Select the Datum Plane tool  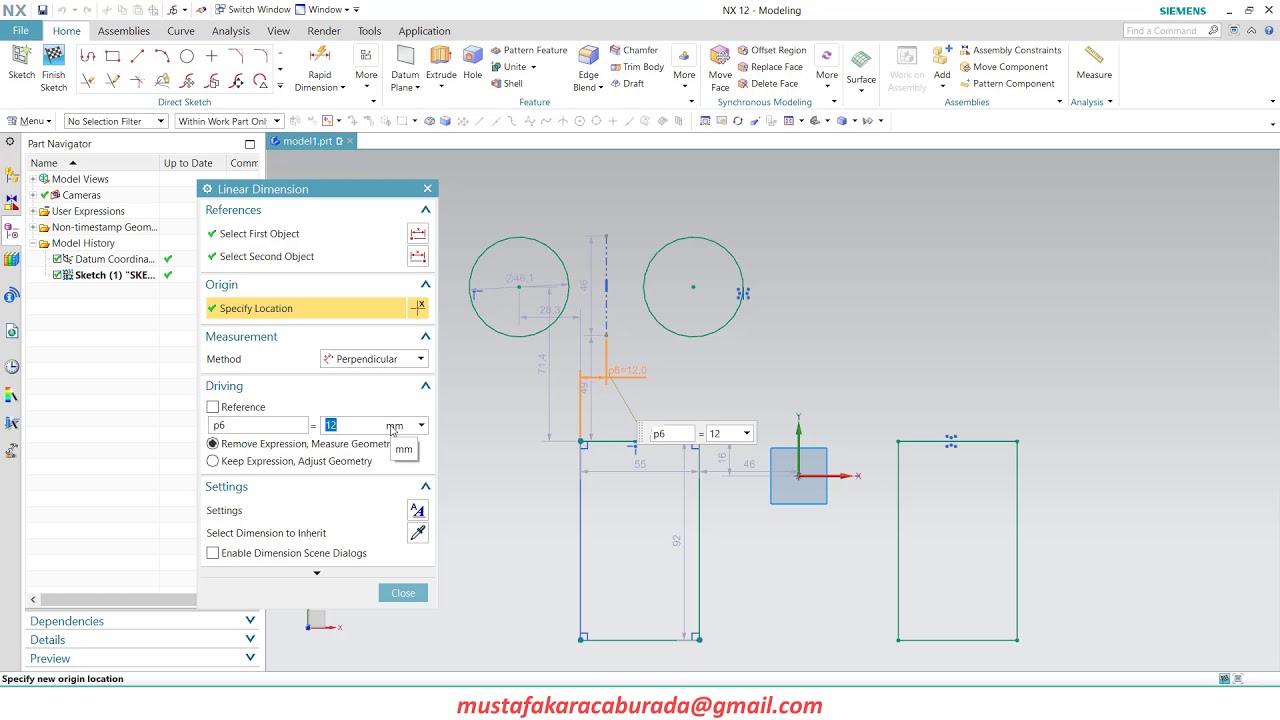405,67
